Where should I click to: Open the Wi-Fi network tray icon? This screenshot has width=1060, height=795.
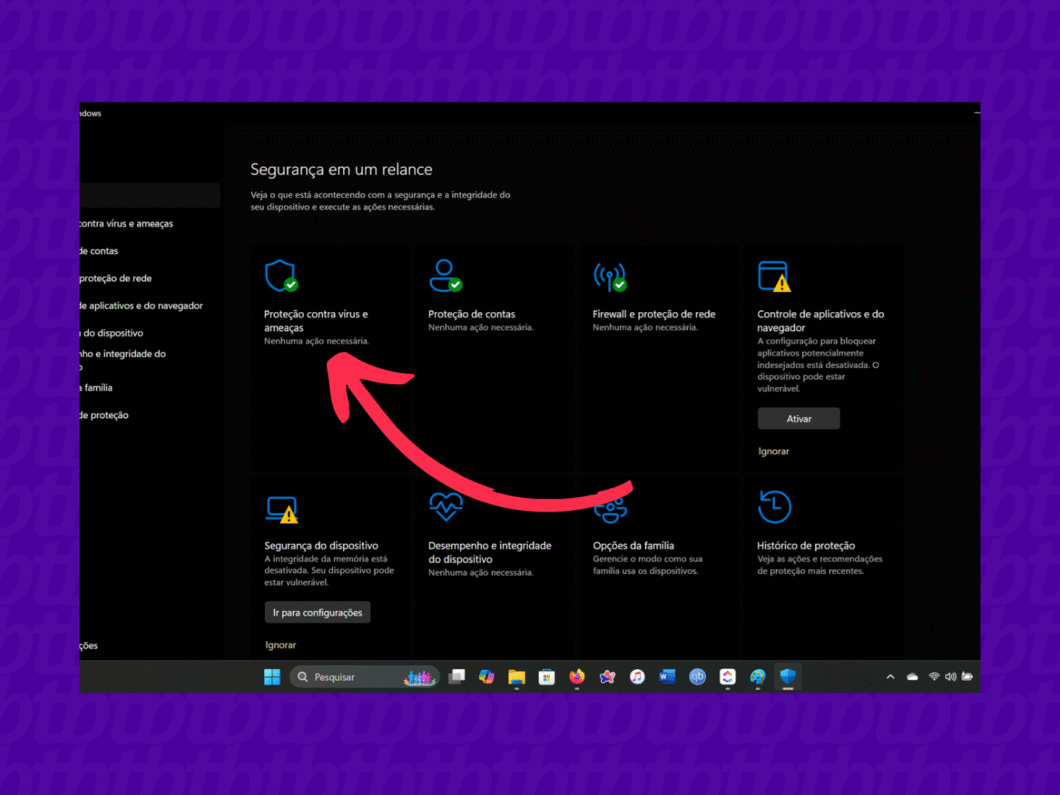pyautogui.click(x=934, y=677)
